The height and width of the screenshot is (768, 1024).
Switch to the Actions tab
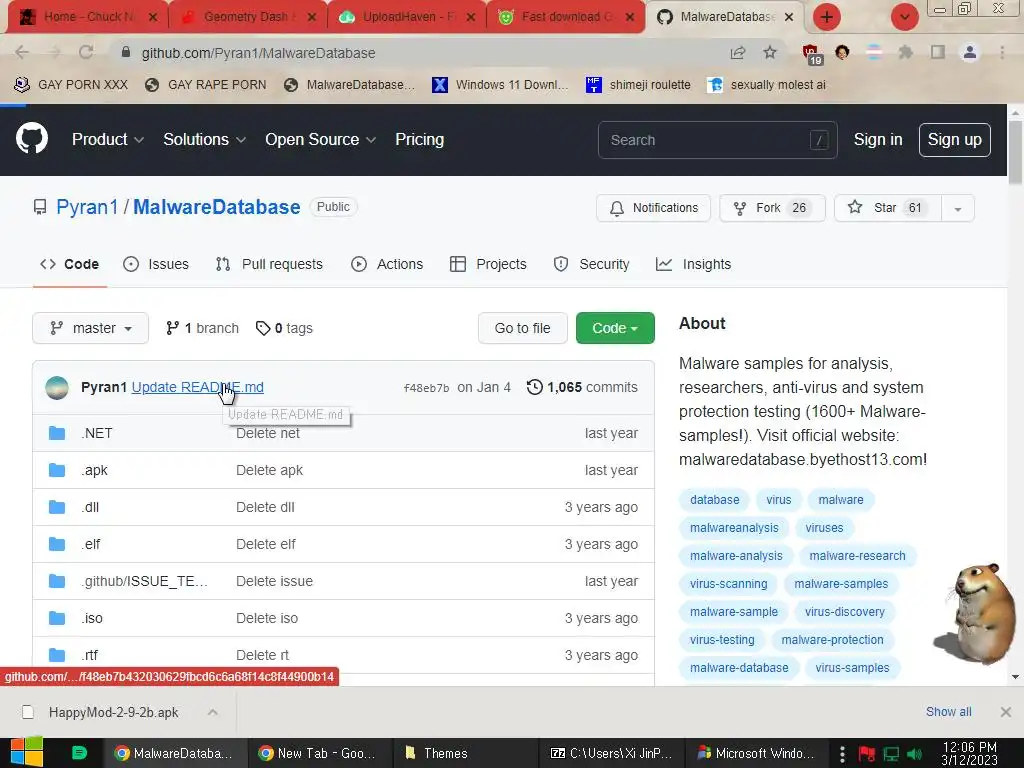pyautogui.click(x=387, y=264)
